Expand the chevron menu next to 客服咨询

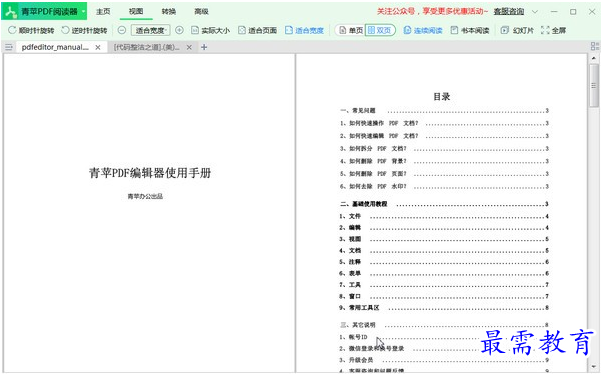(x=535, y=12)
